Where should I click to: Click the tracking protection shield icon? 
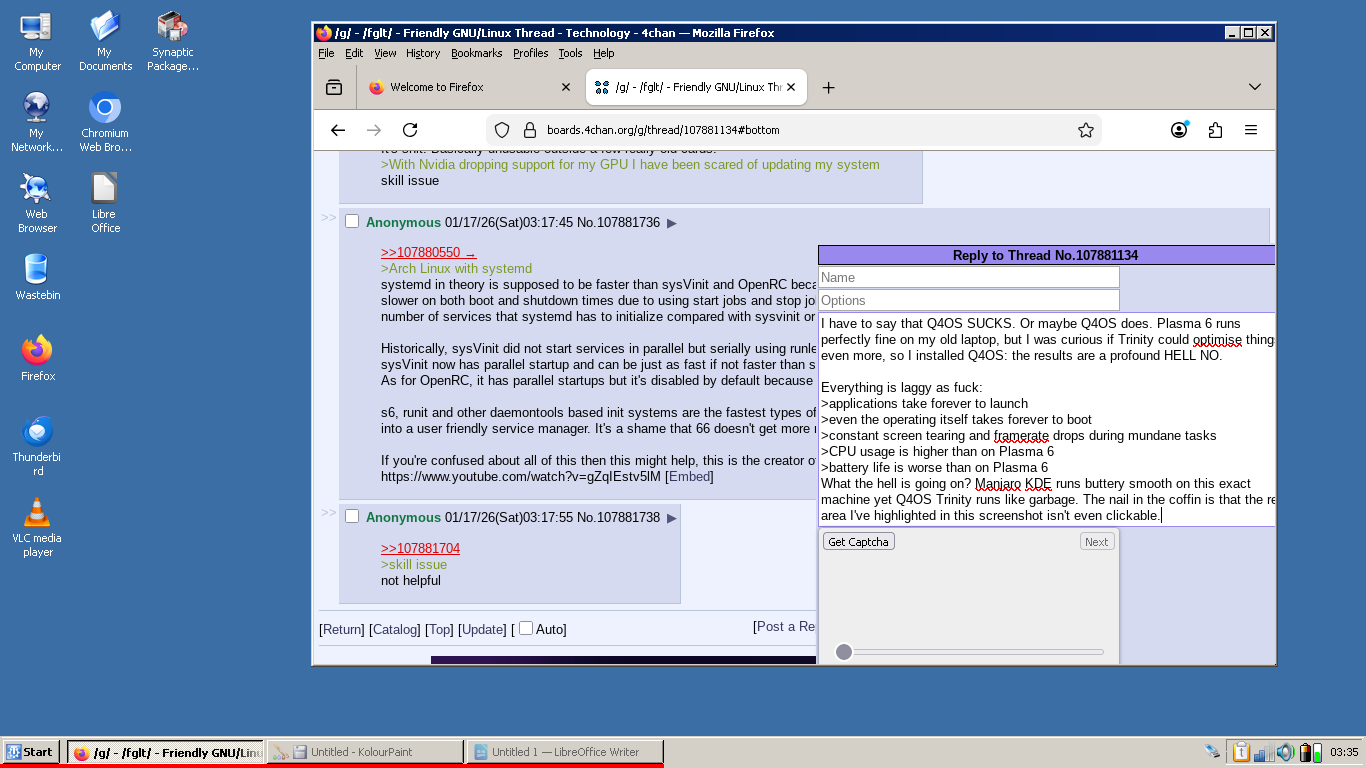503,130
